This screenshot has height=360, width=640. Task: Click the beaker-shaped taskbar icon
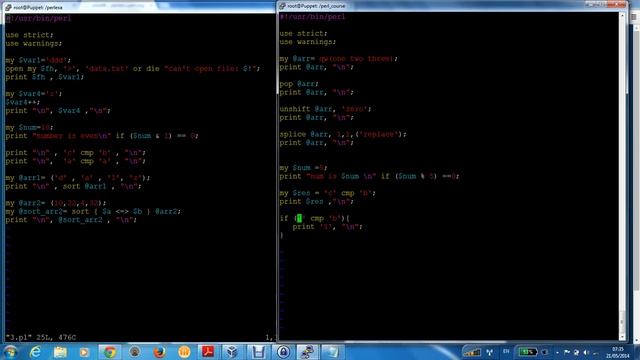(258, 352)
